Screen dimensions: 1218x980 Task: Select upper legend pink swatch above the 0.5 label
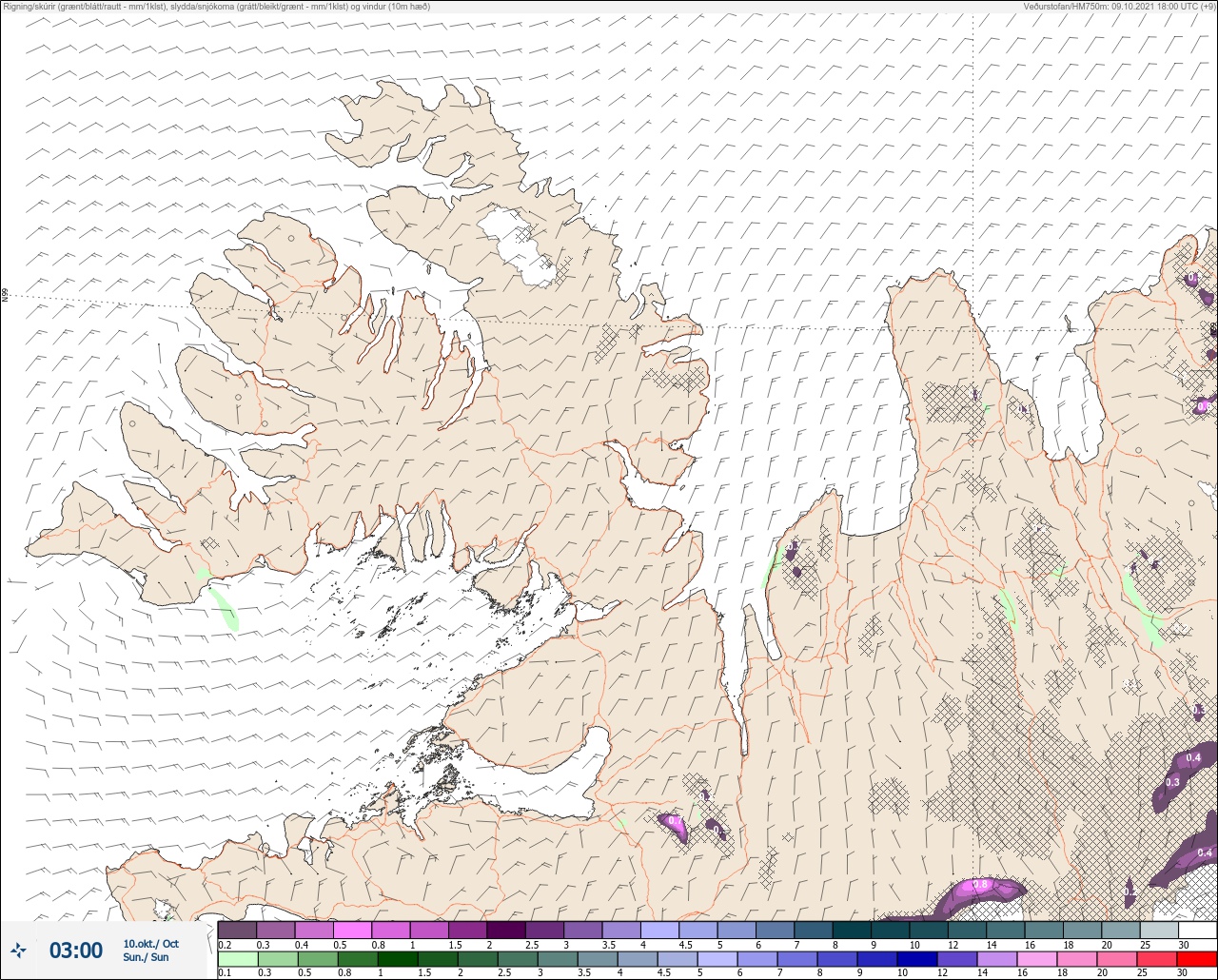(352, 930)
